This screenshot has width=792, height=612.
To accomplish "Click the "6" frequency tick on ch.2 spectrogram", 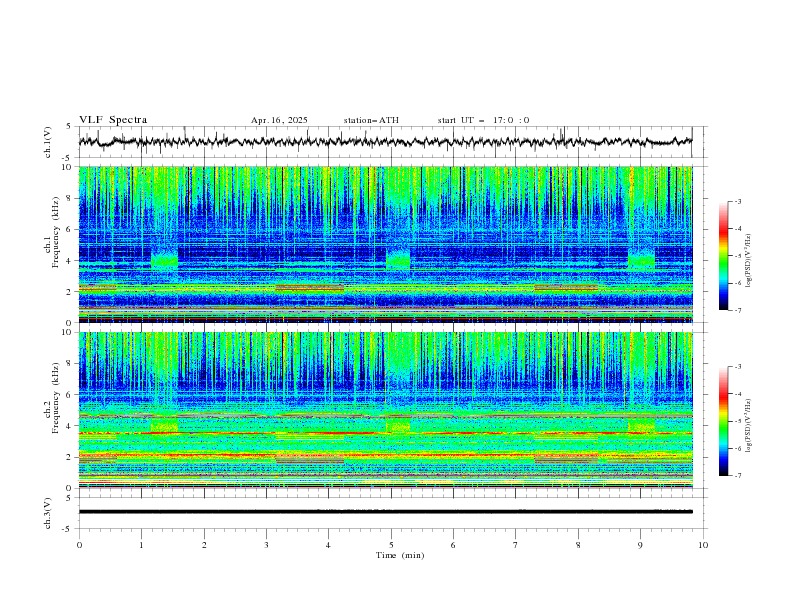I will (x=69, y=395).
